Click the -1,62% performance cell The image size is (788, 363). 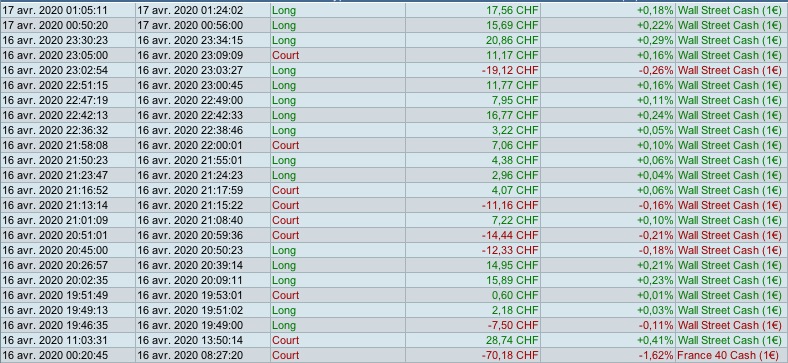pyautogui.click(x=656, y=355)
